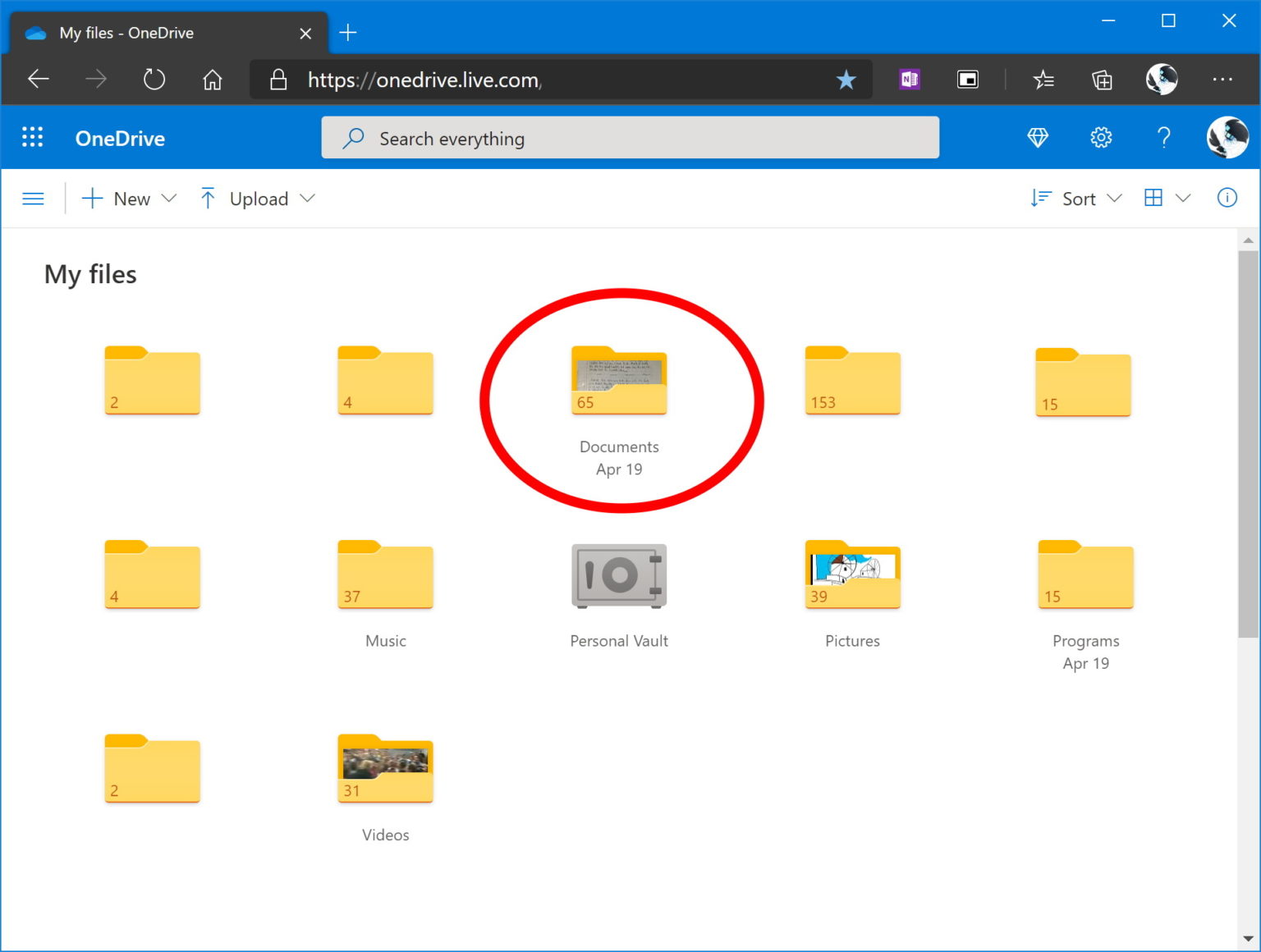Open OneDrive Help with the question mark icon
1261x952 pixels.
point(1163,137)
